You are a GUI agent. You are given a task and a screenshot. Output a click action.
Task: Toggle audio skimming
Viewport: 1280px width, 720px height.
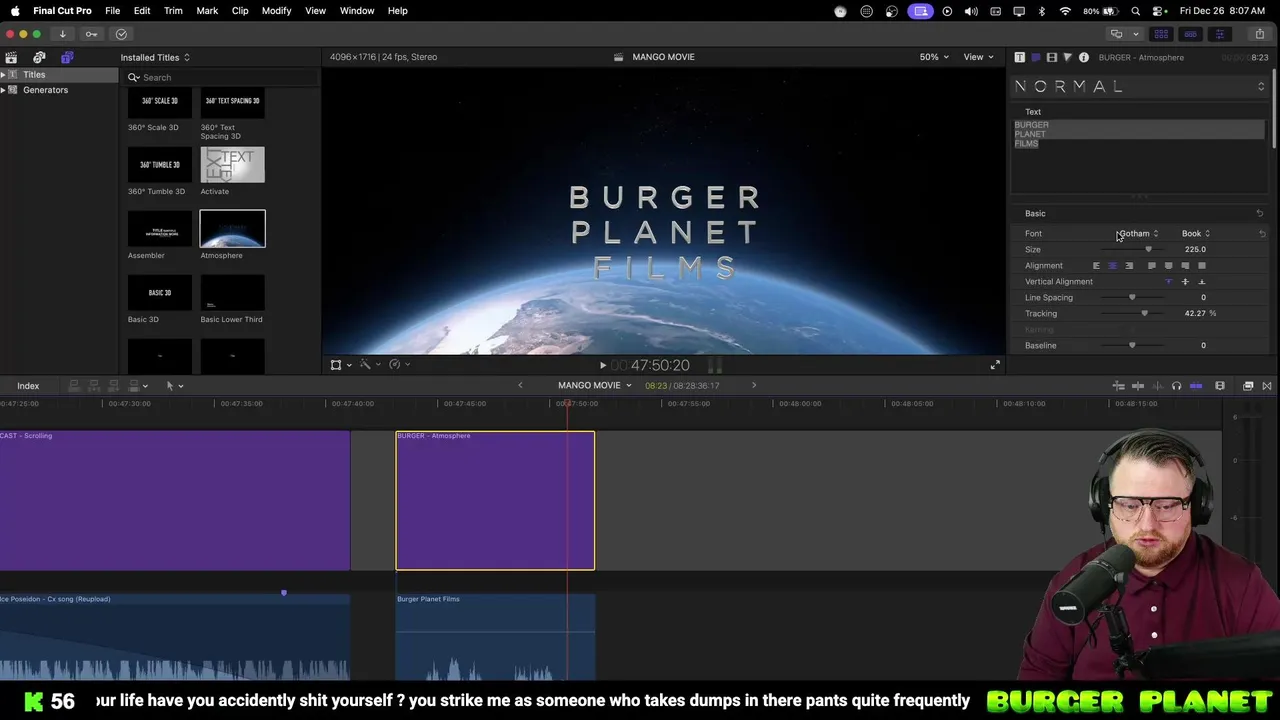tap(1157, 386)
